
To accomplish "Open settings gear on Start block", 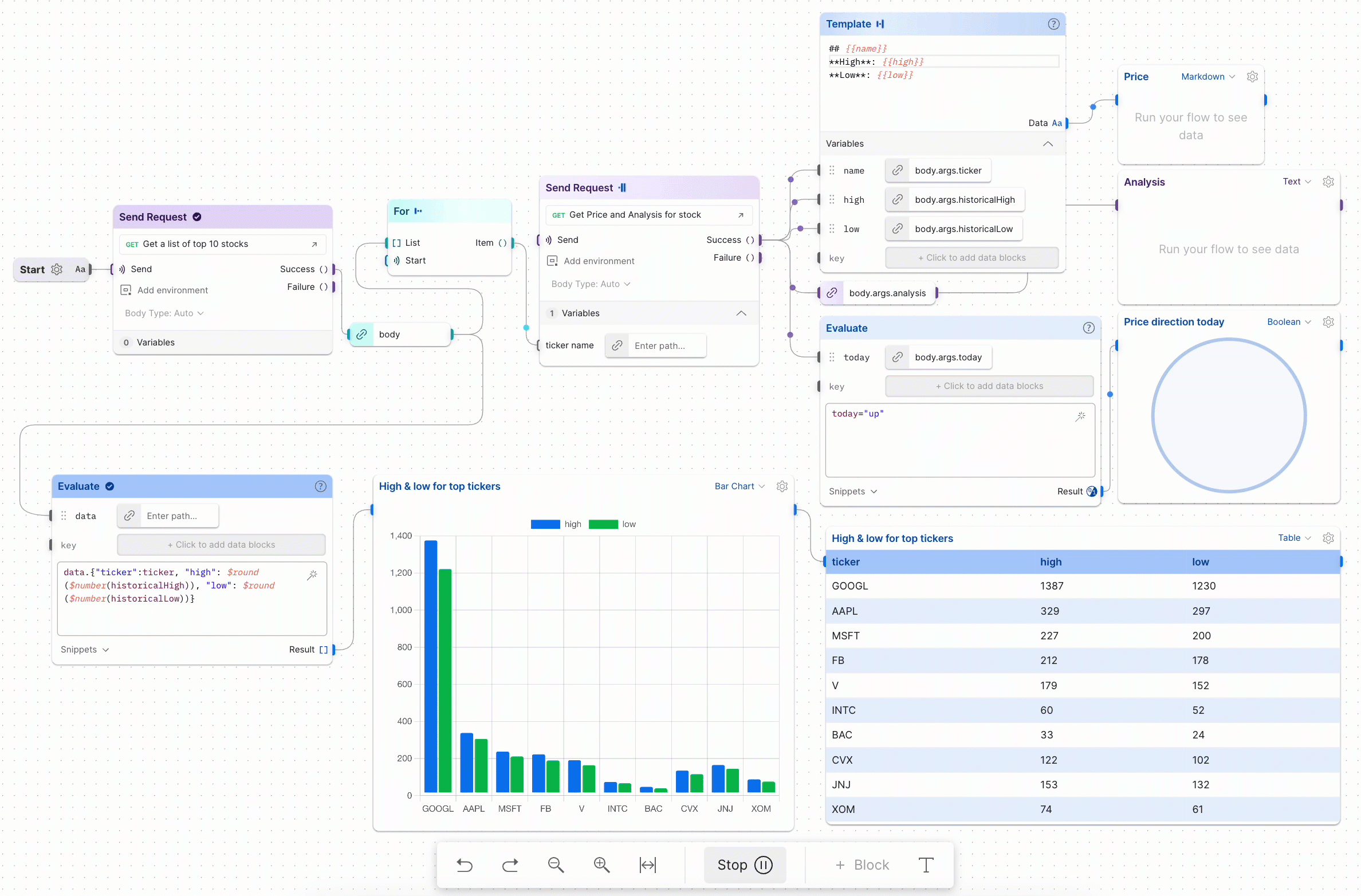I will click(x=57, y=269).
